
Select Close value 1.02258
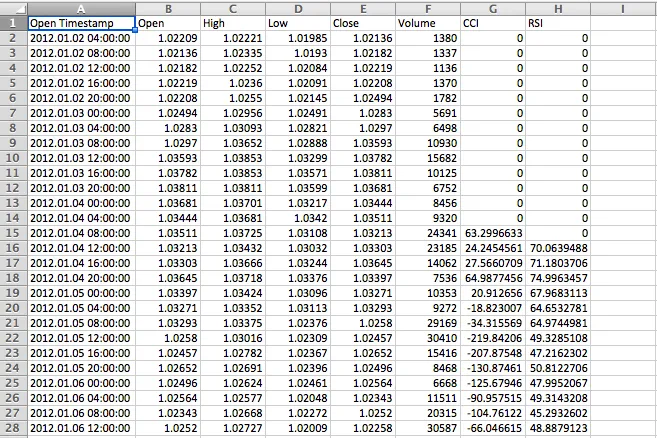(363, 428)
